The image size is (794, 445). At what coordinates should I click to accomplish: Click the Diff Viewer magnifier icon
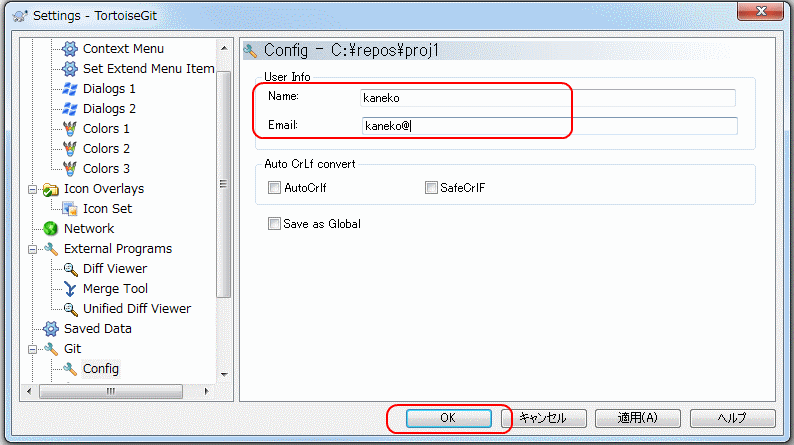(x=70, y=269)
